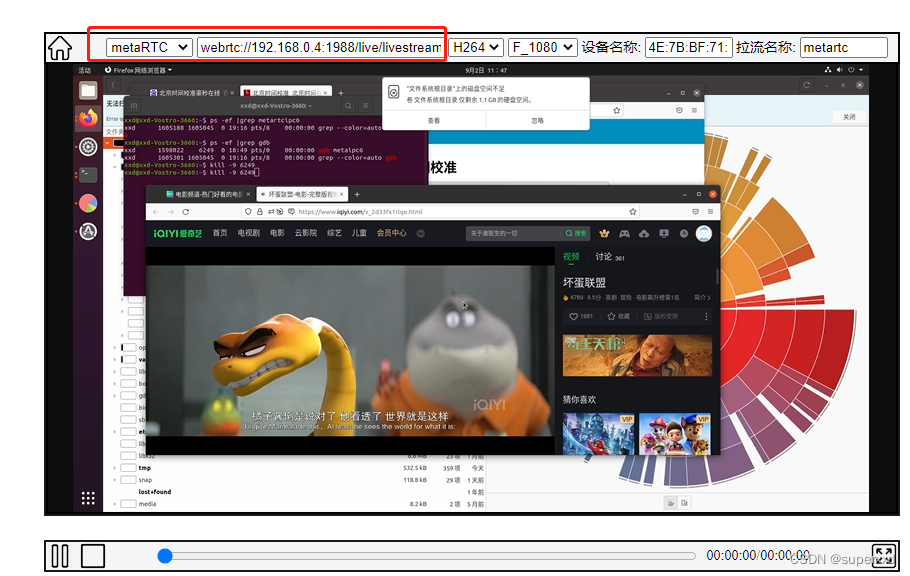Screen dimensions: 910x576
Task: Click 活动 in the Ubuntu top bar
Action: [85, 70]
